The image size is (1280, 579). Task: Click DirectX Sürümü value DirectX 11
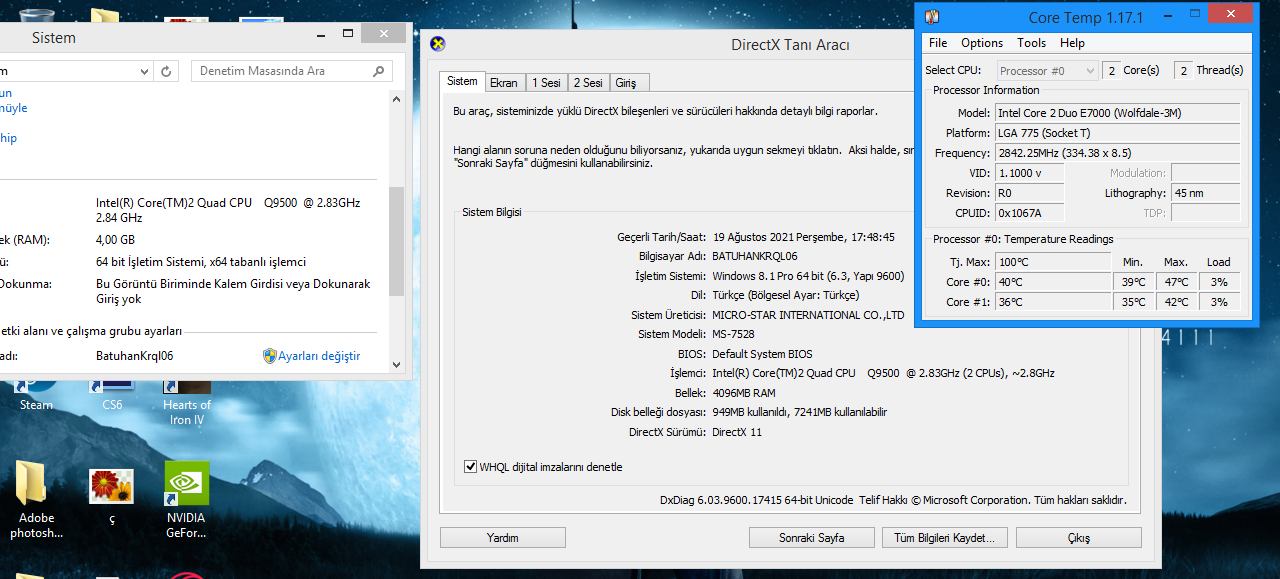pos(737,432)
